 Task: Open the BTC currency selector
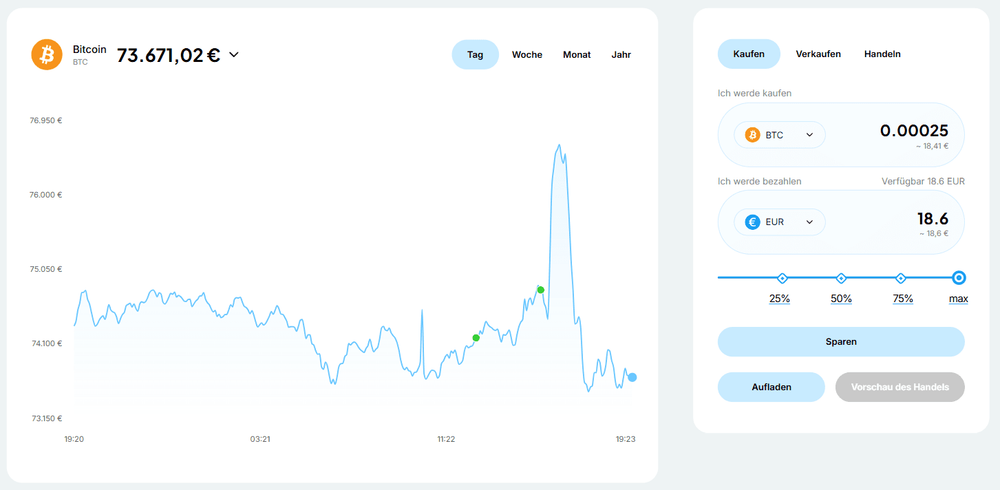tap(780, 135)
